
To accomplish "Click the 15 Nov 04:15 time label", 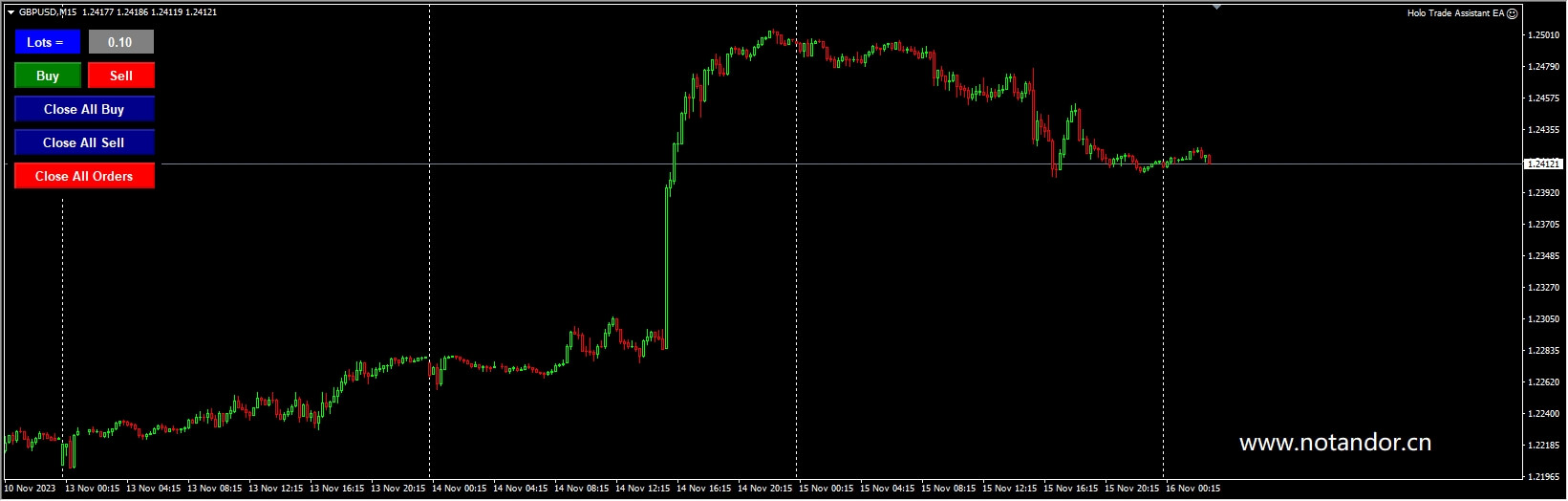I will pyautogui.click(x=888, y=489).
